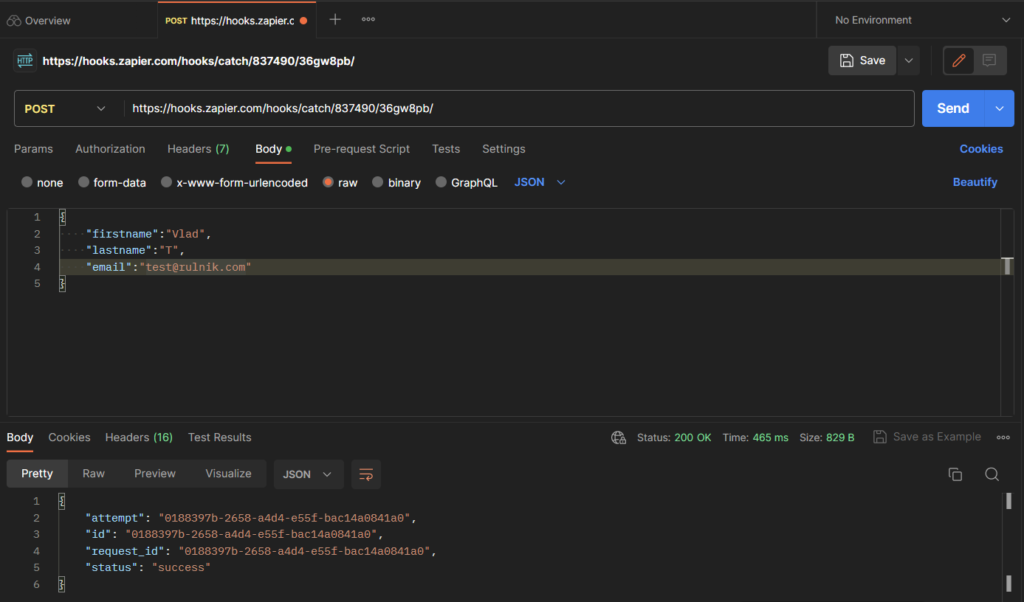Toggle response line wrap icon
Screen dimensions: 1024x602
366,474
